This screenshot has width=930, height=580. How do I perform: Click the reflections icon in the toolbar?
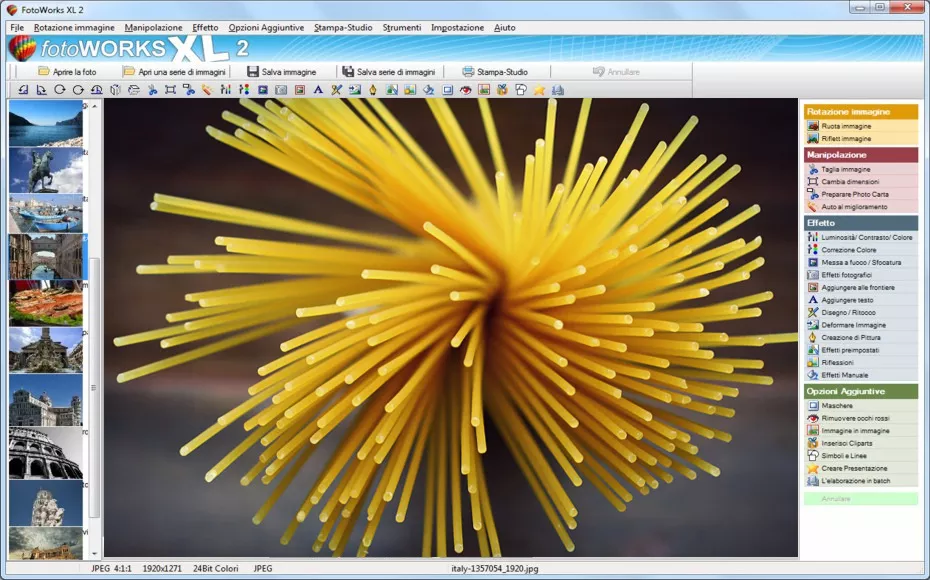coord(410,90)
